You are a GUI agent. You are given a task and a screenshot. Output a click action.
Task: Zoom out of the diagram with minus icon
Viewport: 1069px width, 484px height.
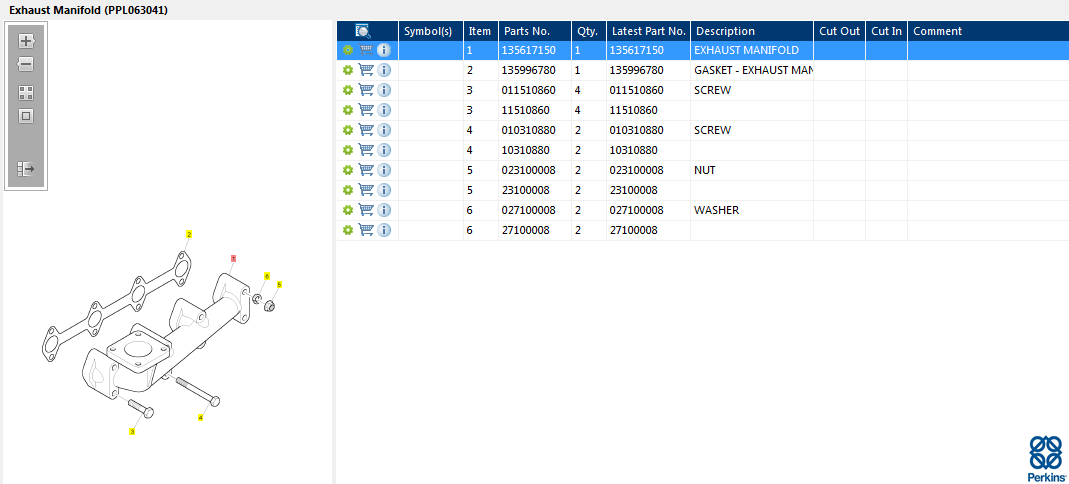tap(26, 65)
